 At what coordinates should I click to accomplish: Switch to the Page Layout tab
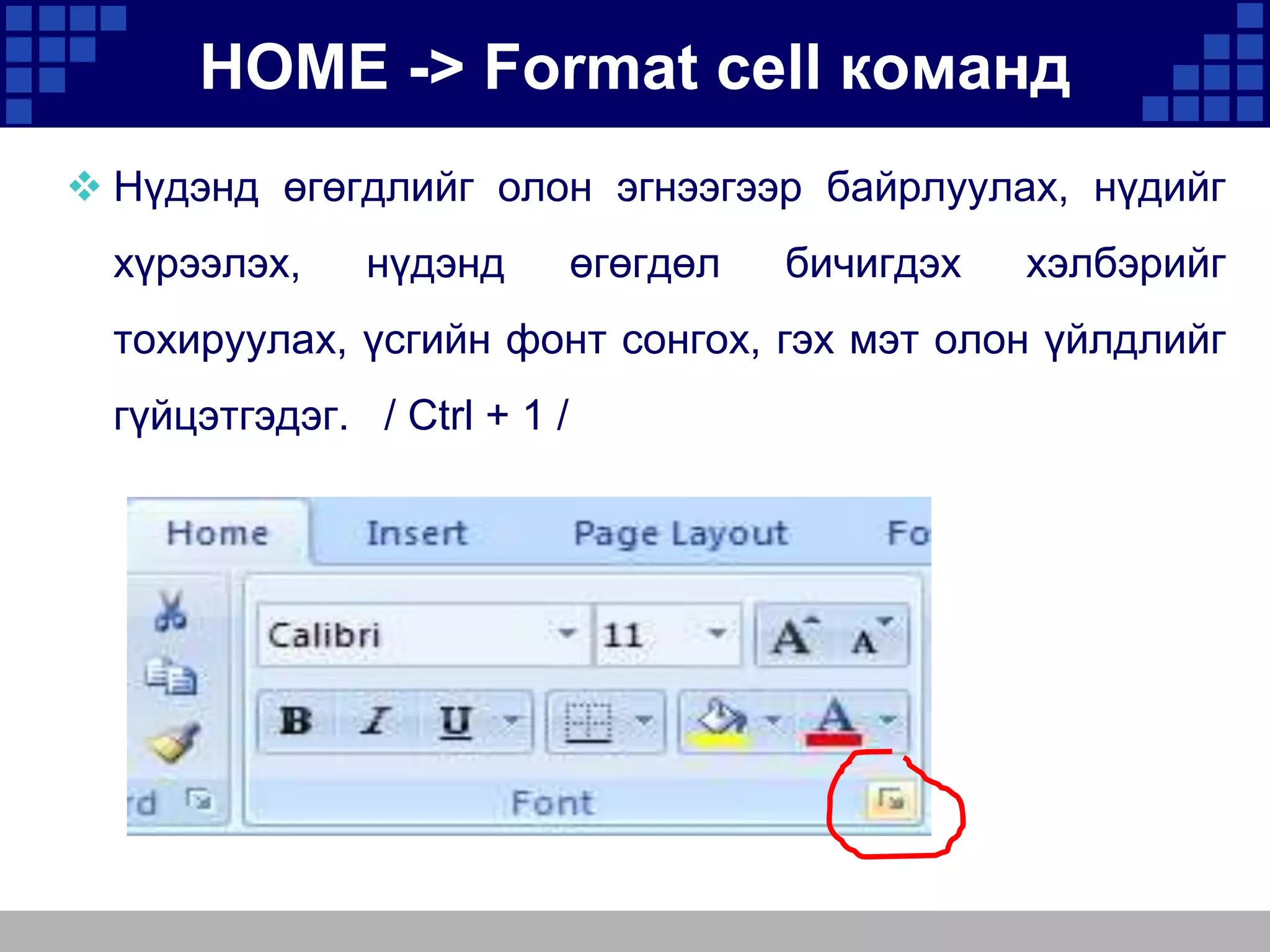[680, 533]
